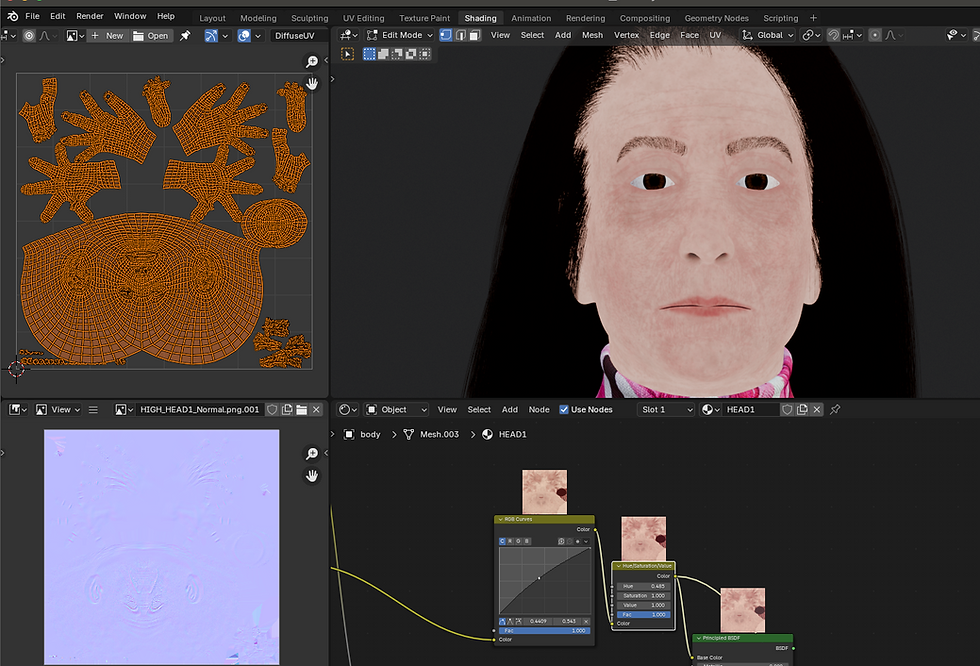Screen dimensions: 980x666
Task: Switch to the Texture Paint workspace
Action: (x=424, y=18)
